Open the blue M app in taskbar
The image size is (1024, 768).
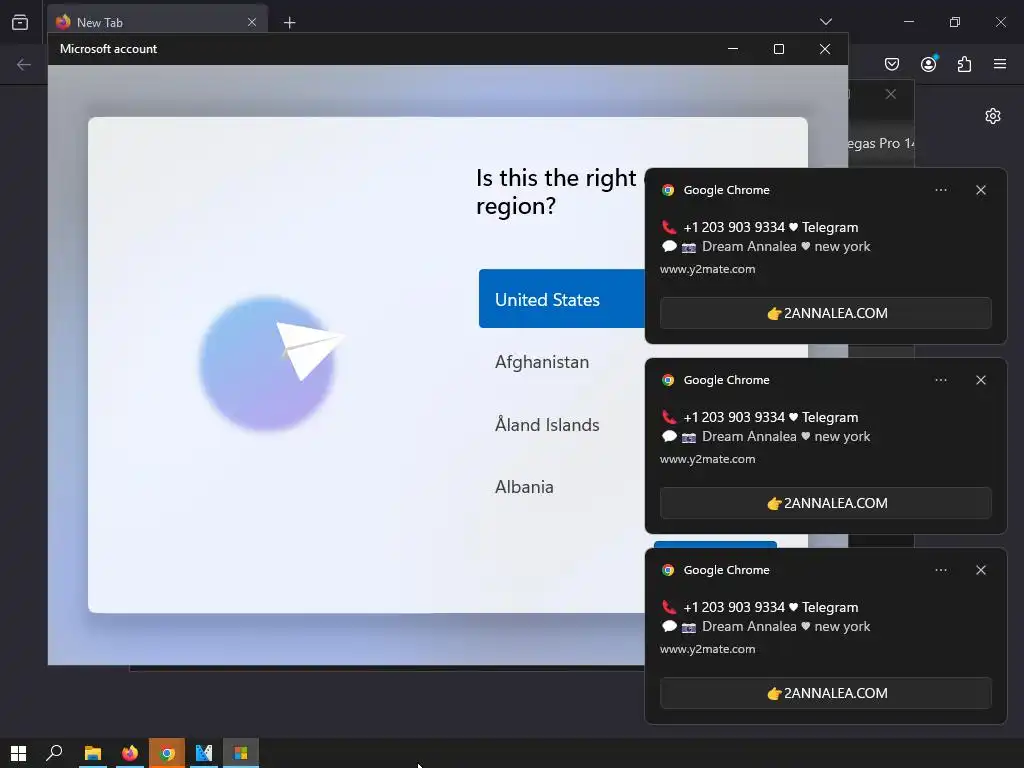coord(204,753)
